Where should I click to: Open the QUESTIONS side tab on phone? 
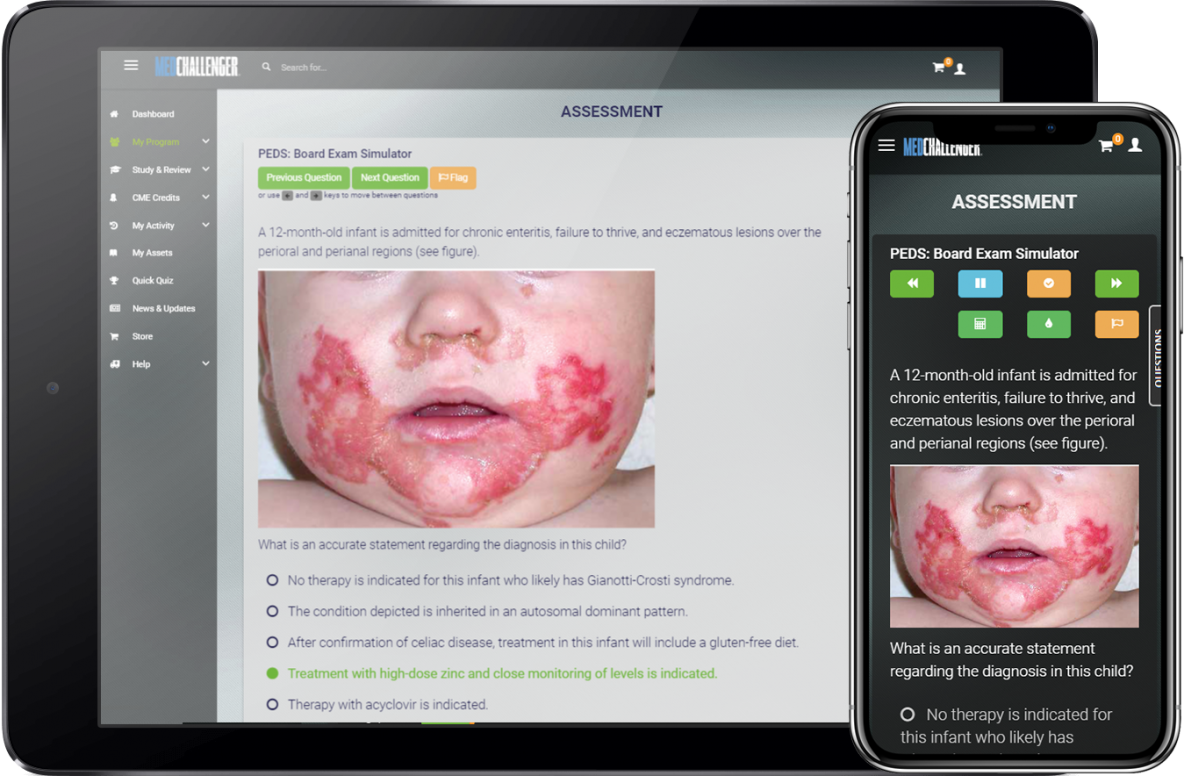point(1157,356)
